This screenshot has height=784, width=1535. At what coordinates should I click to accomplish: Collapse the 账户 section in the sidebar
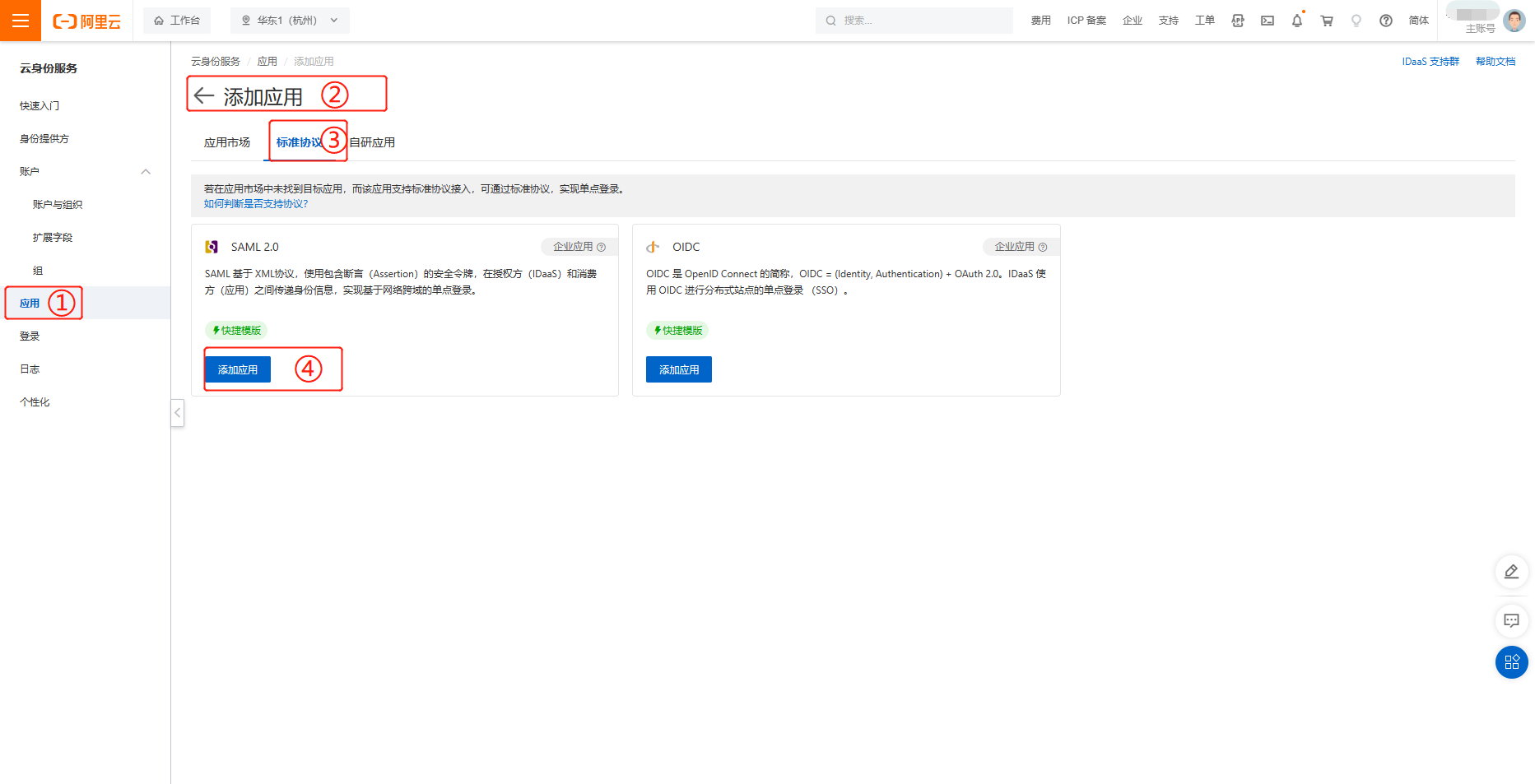click(146, 171)
